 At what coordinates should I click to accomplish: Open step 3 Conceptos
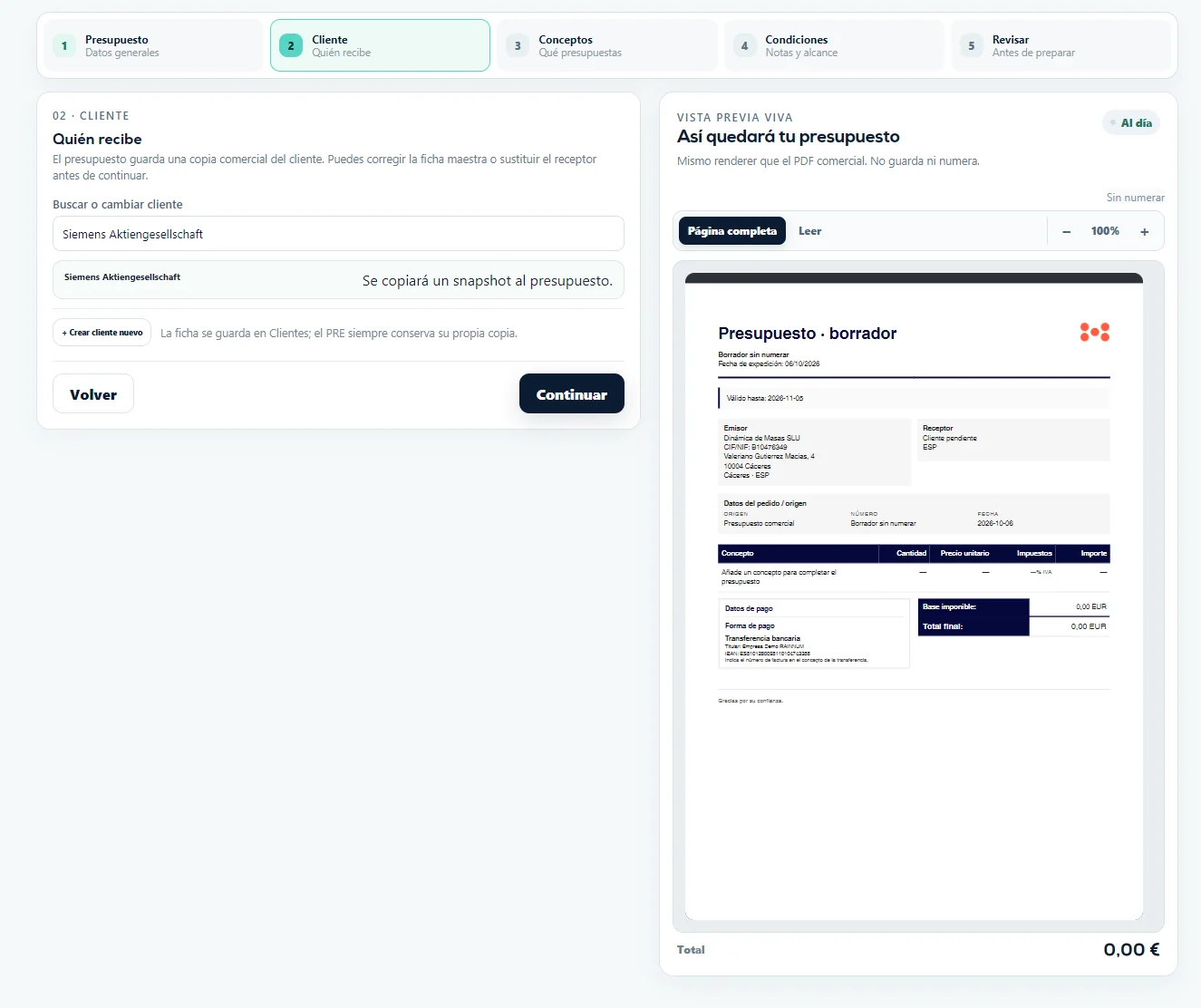[x=606, y=45]
